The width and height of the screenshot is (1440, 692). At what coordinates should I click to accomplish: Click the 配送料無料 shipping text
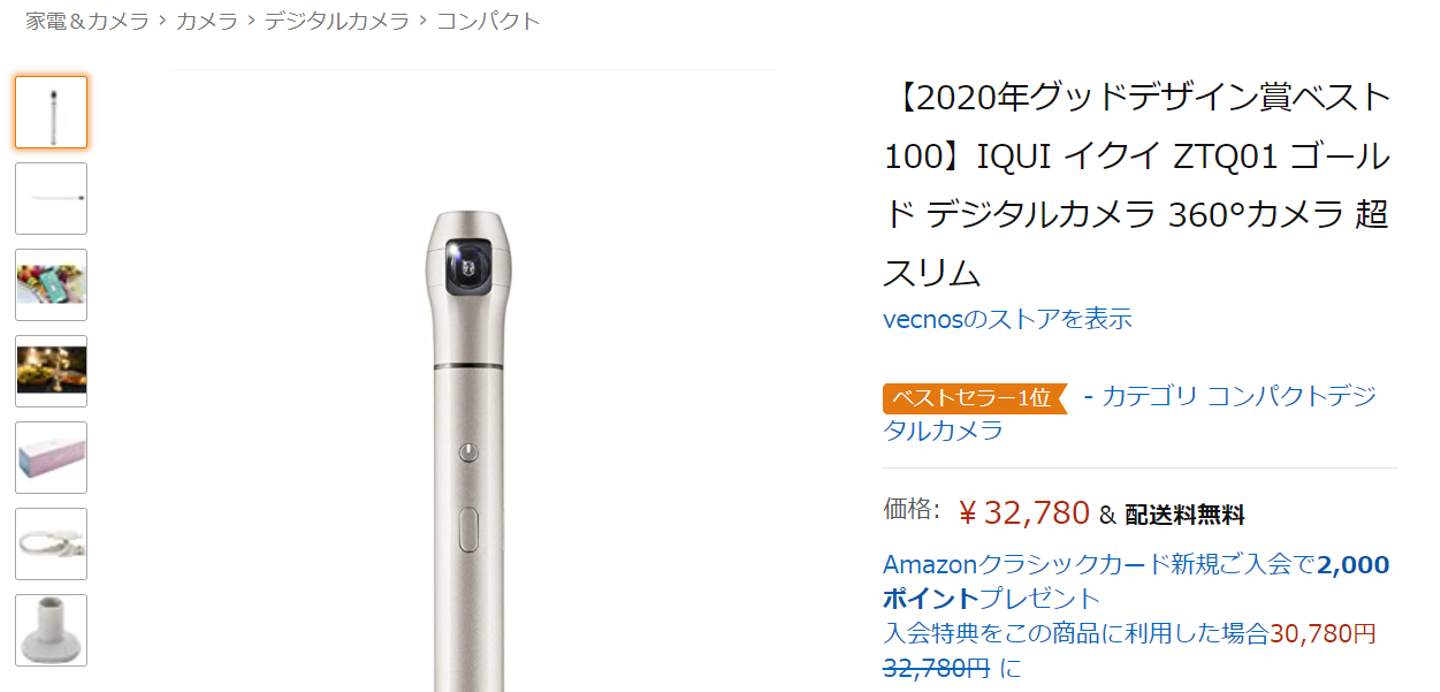(x=1184, y=515)
